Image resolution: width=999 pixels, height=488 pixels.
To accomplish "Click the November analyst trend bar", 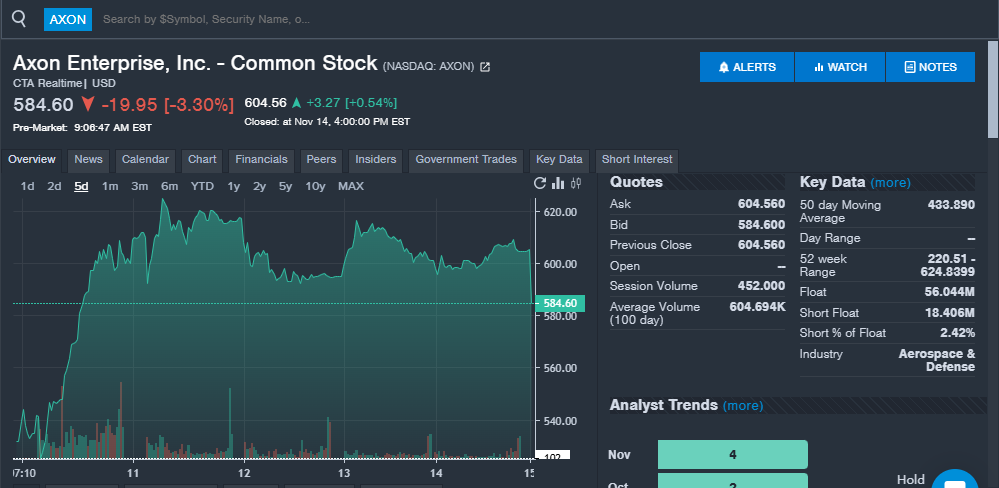I will click(732, 454).
